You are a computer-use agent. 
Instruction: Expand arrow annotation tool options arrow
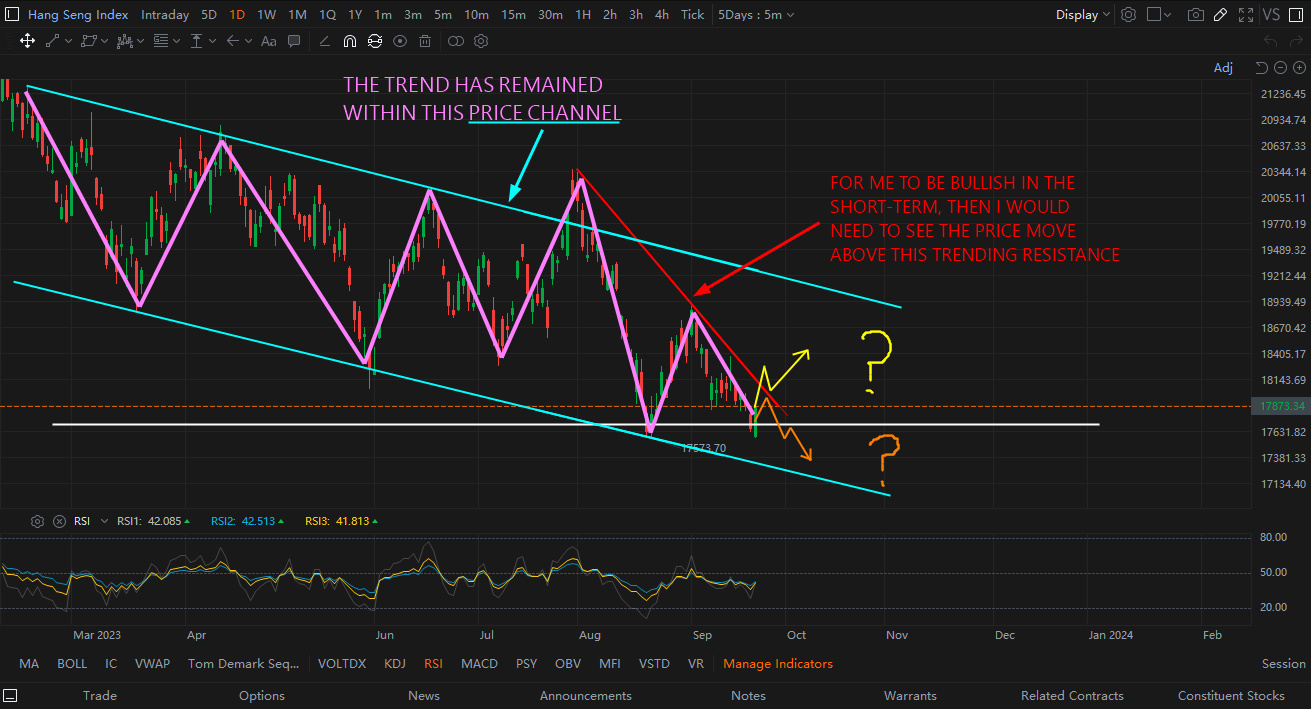tap(248, 41)
